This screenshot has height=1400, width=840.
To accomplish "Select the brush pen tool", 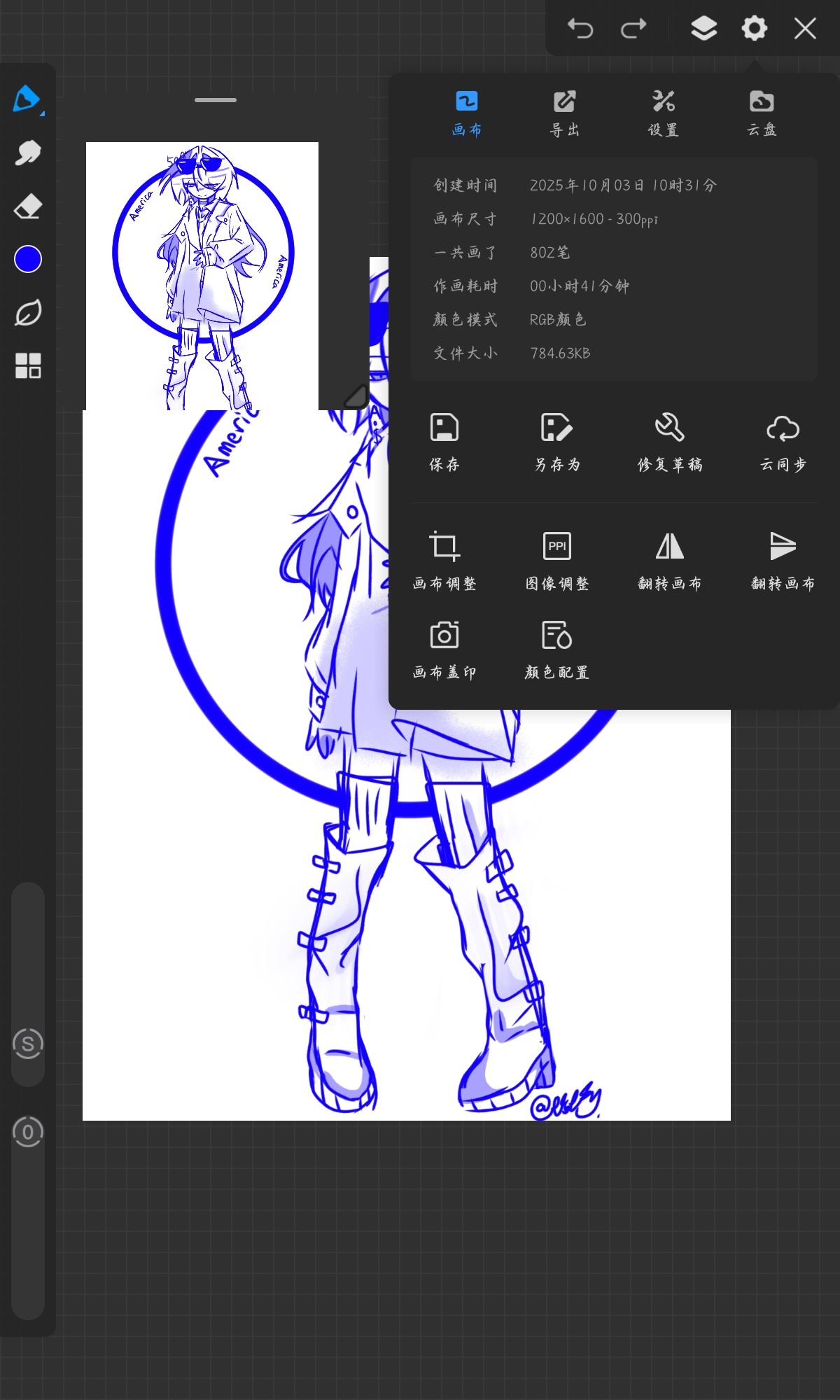I will click(27, 99).
